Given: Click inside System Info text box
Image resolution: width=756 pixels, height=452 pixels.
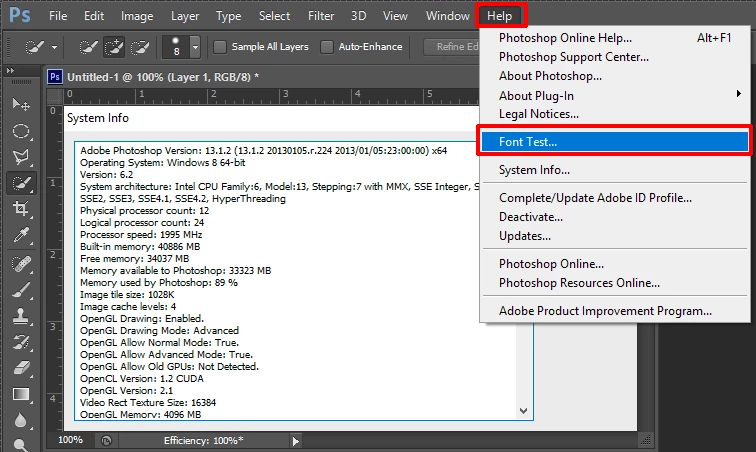Looking at the screenshot, I should point(304,281).
